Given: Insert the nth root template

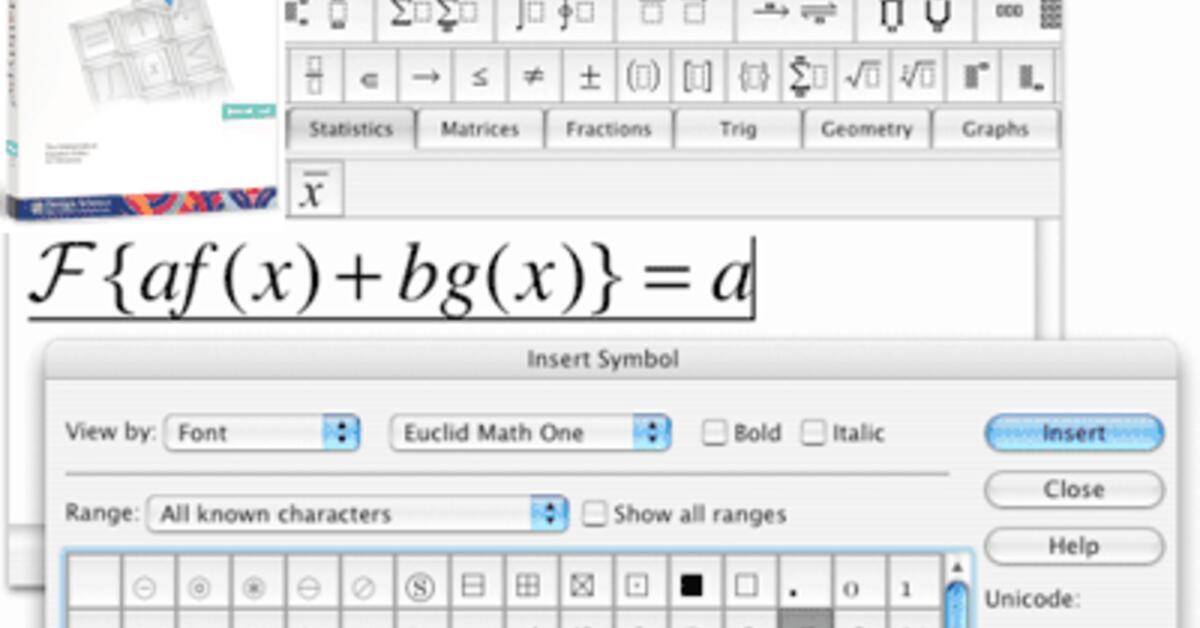Looking at the screenshot, I should coord(918,76).
